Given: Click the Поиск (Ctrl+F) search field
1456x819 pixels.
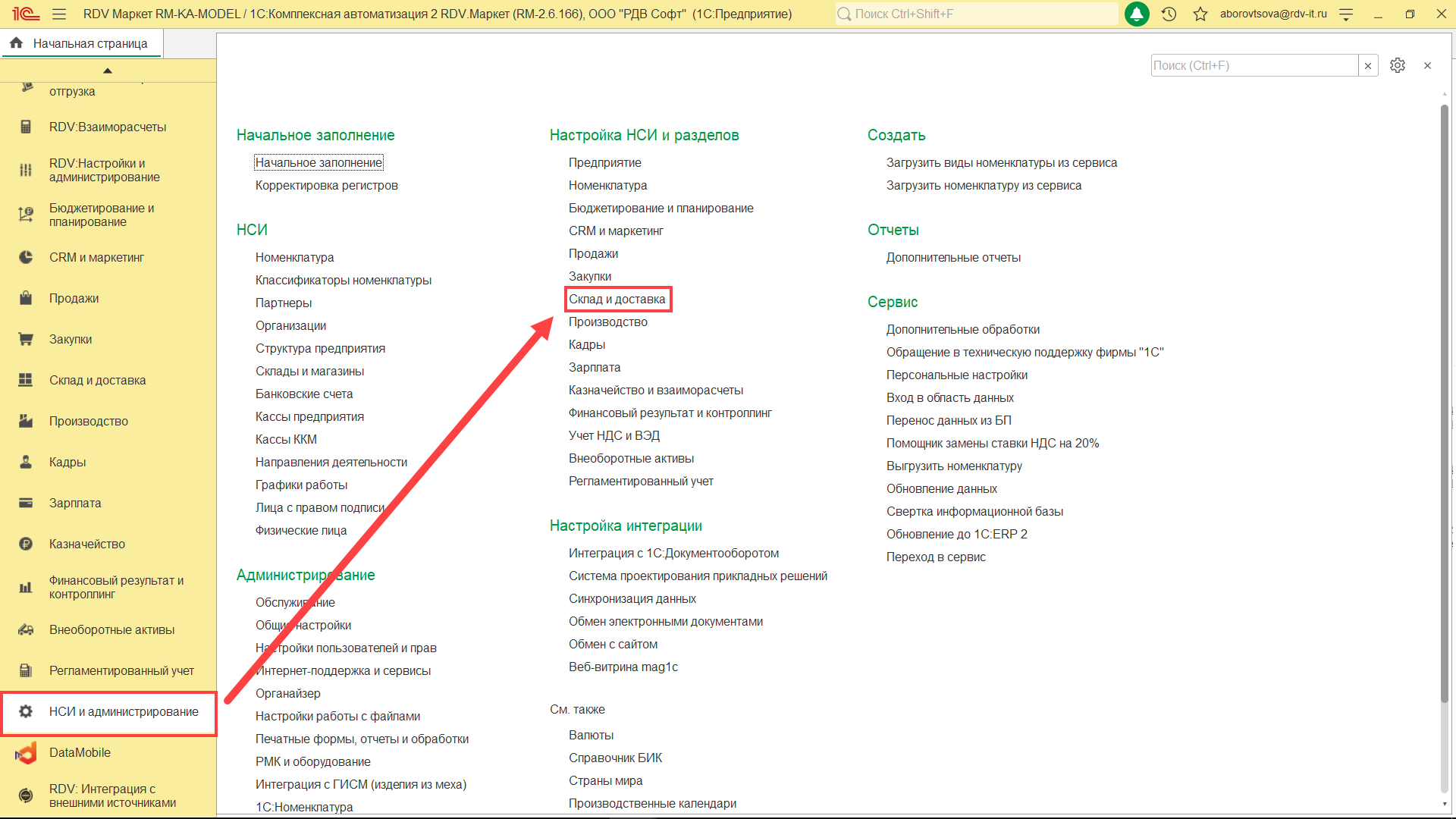Looking at the screenshot, I should click(1253, 65).
